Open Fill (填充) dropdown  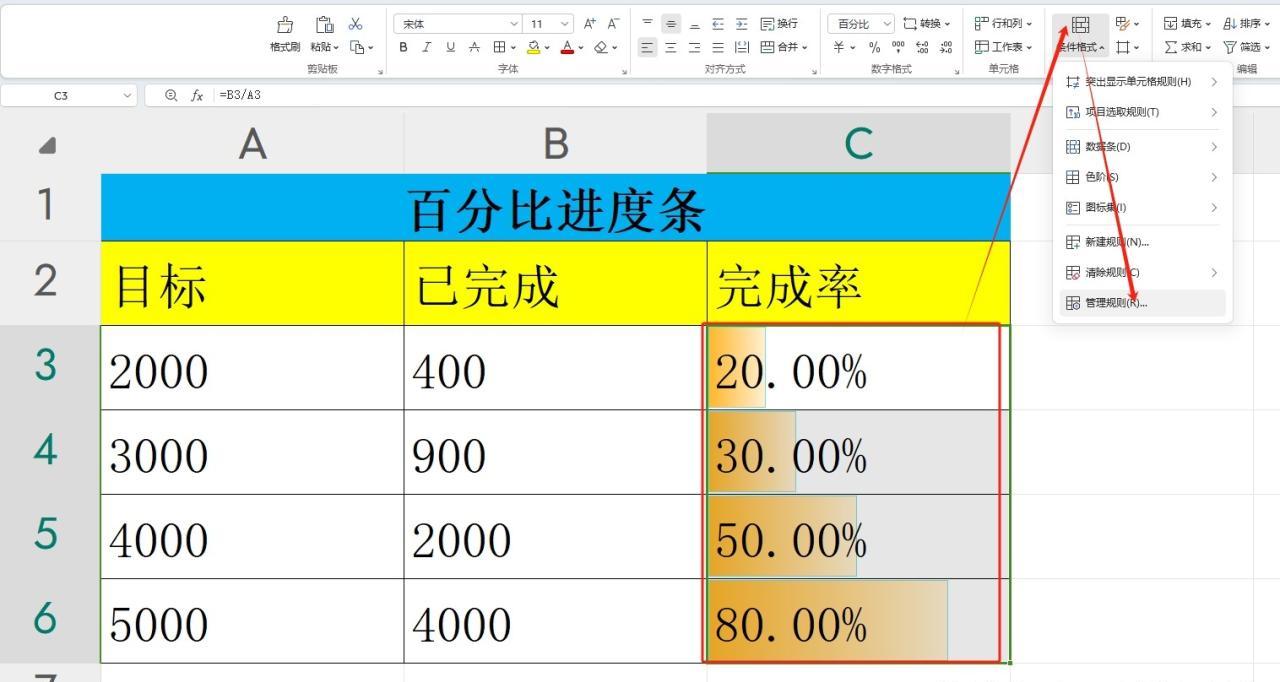1187,23
